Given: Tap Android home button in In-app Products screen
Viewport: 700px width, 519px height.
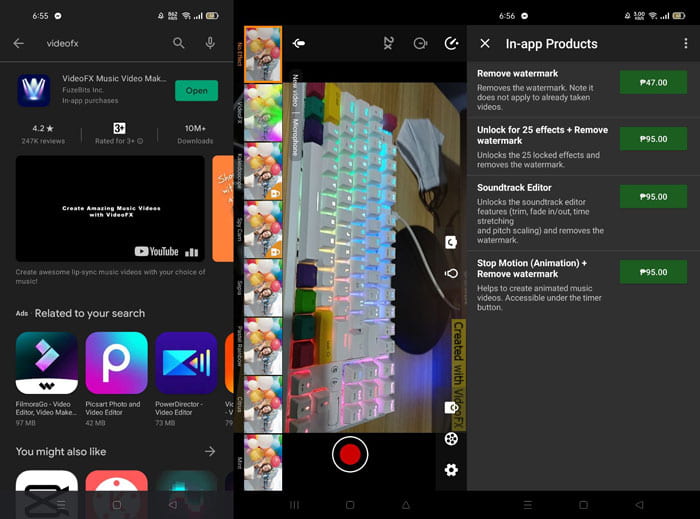Looking at the screenshot, I should point(583,505).
